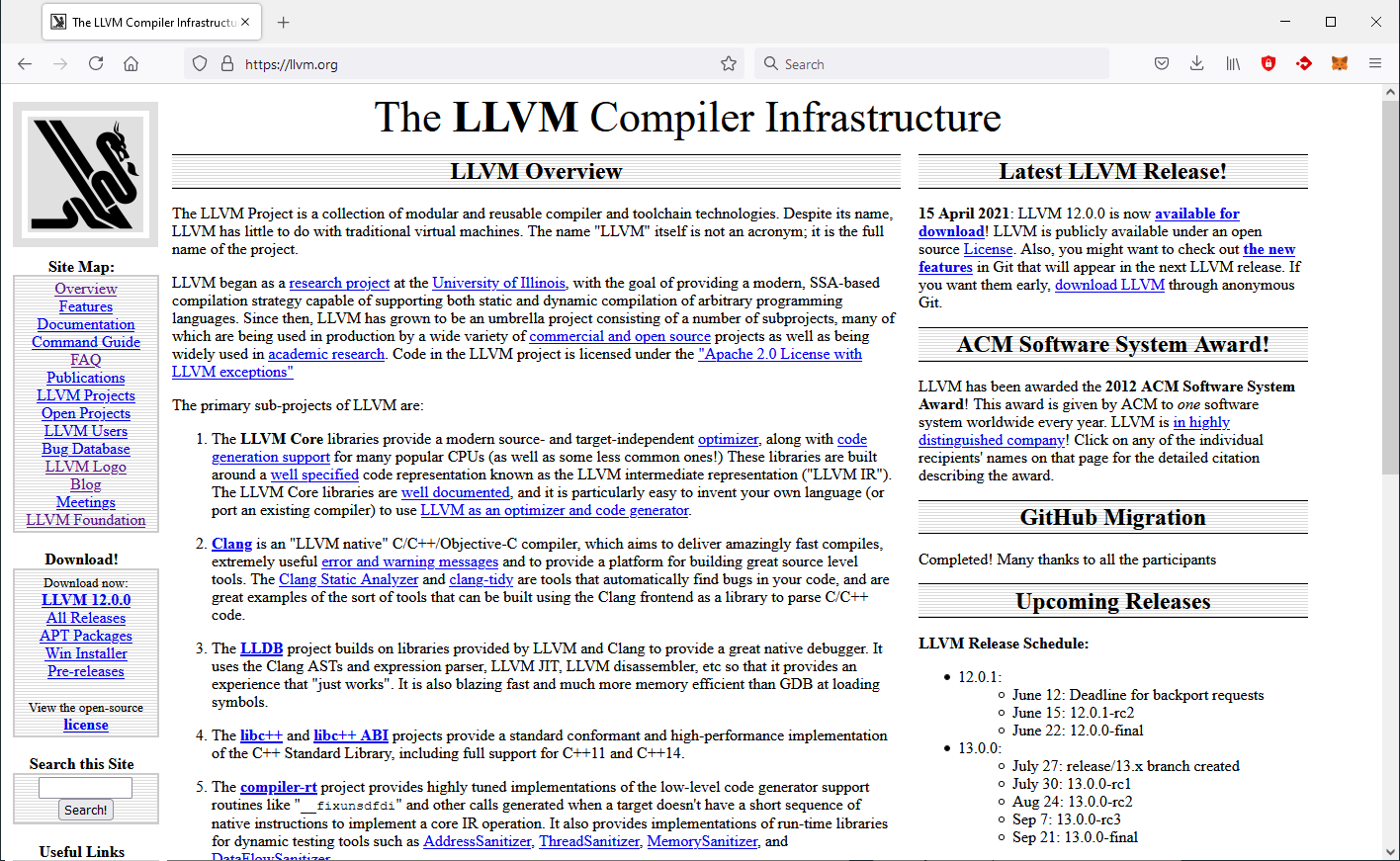Click the LLVM dragon logo
The width and height of the screenshot is (1400, 861).
coord(85,173)
